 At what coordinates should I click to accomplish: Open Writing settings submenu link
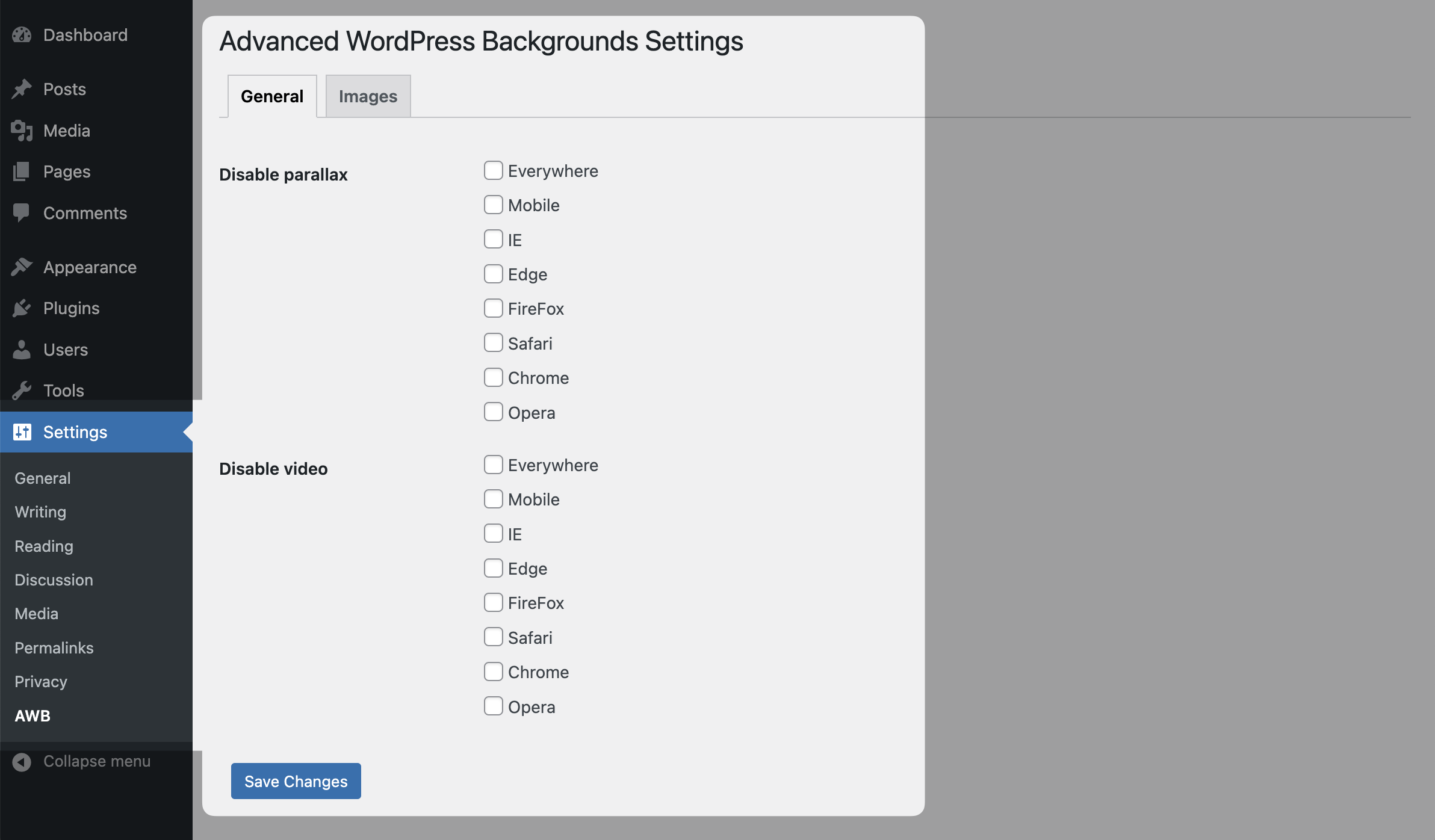click(x=40, y=512)
